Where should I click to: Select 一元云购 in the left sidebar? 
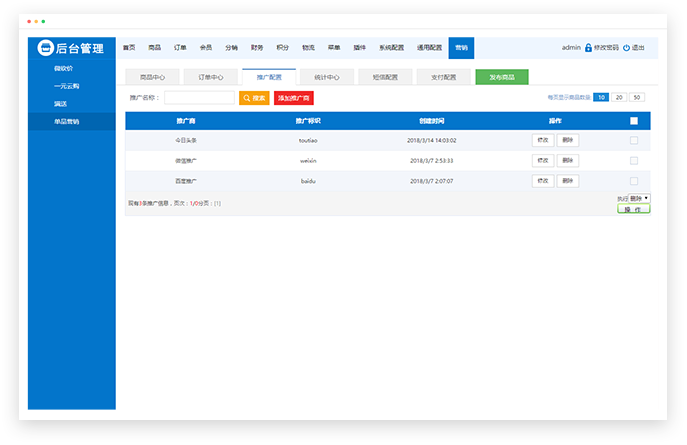(67, 86)
